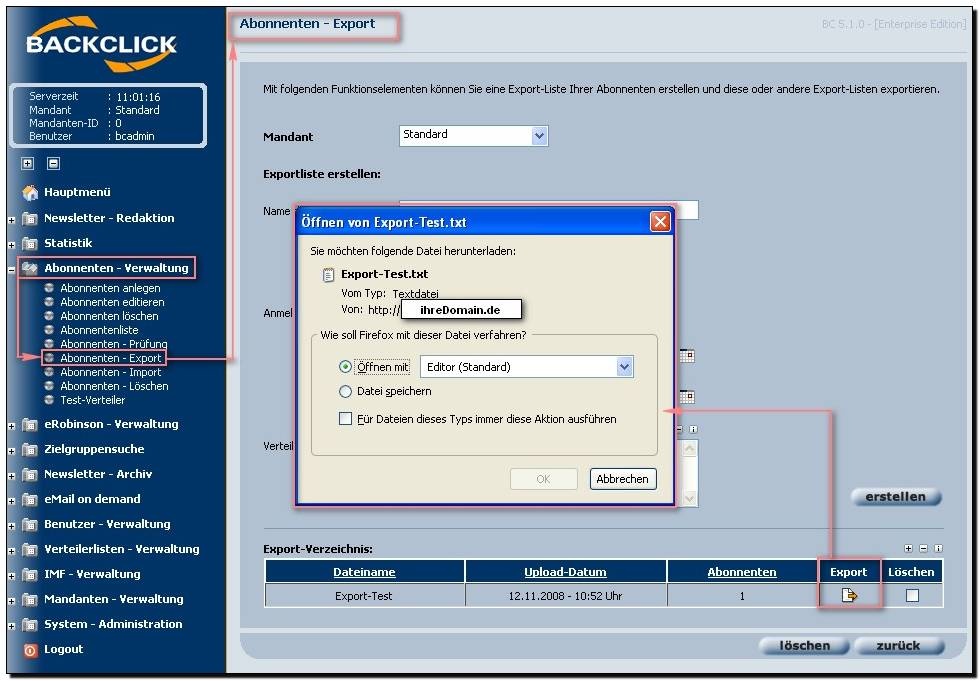Click the calendar icon beside the date field

point(686,356)
